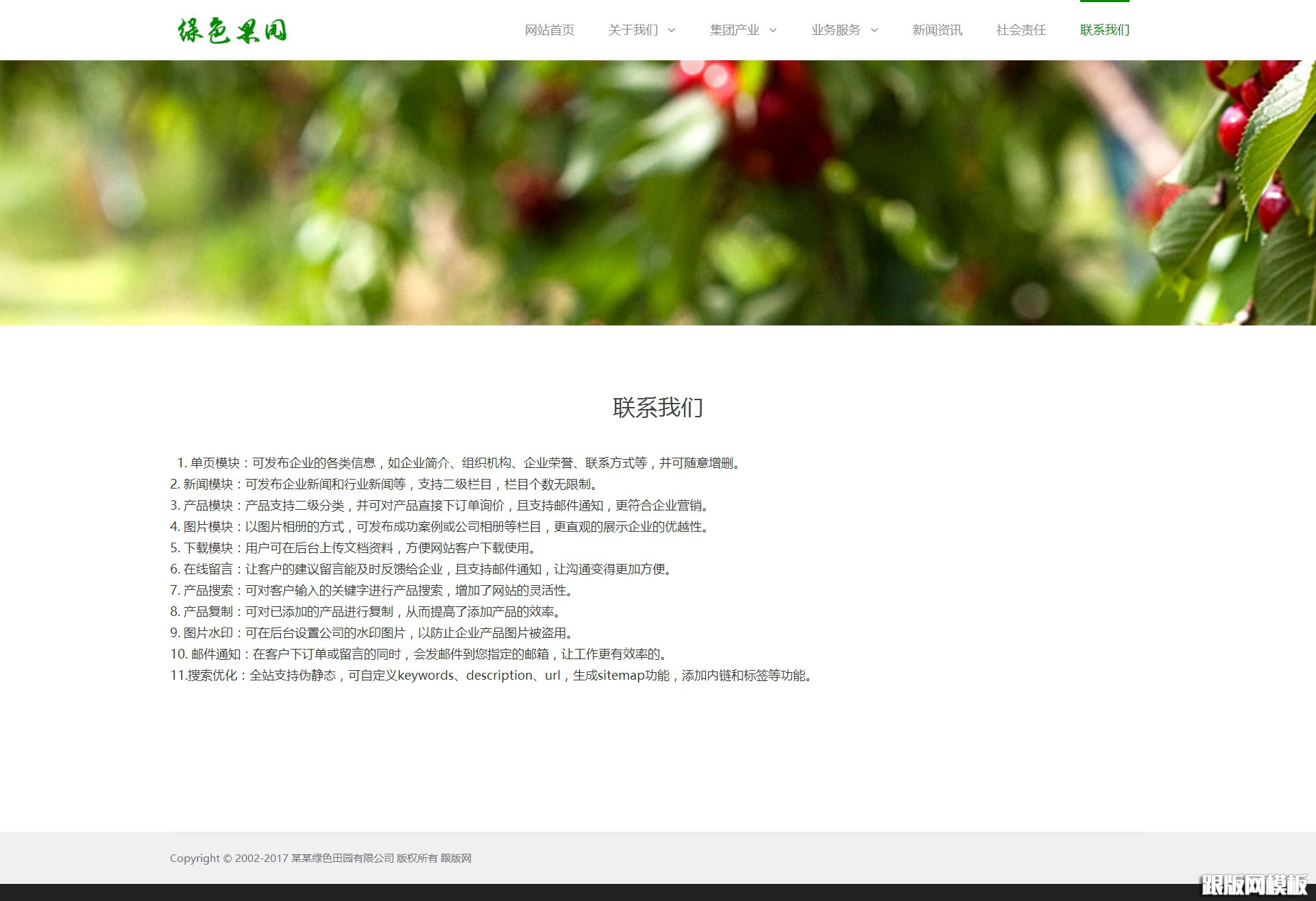Expand the chevron next to 集团产业
The width and height of the screenshot is (1316, 901).
click(x=773, y=30)
